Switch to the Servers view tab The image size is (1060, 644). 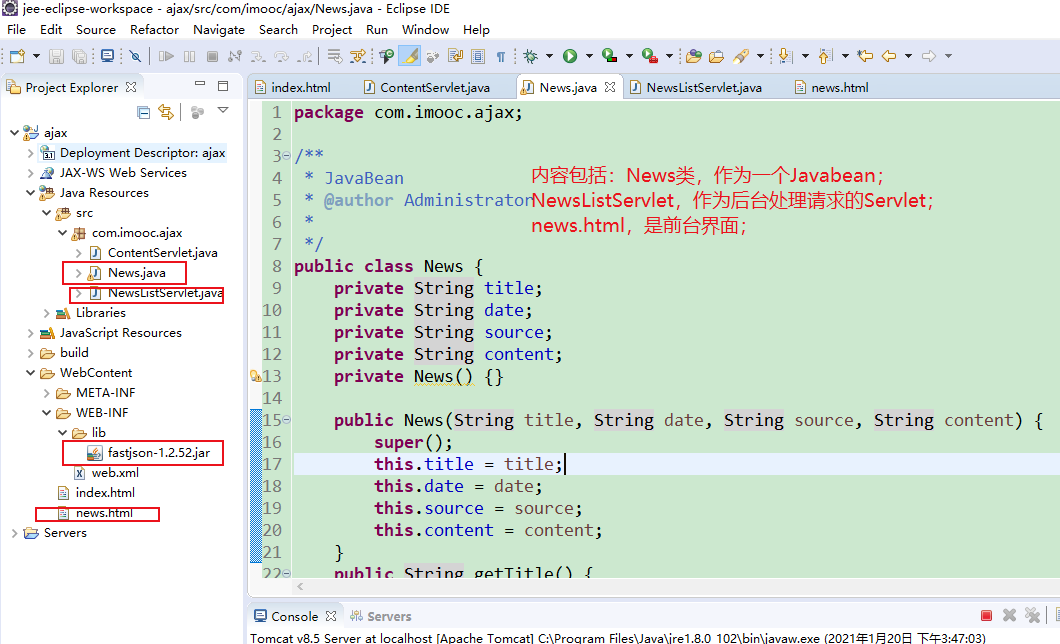[381, 616]
